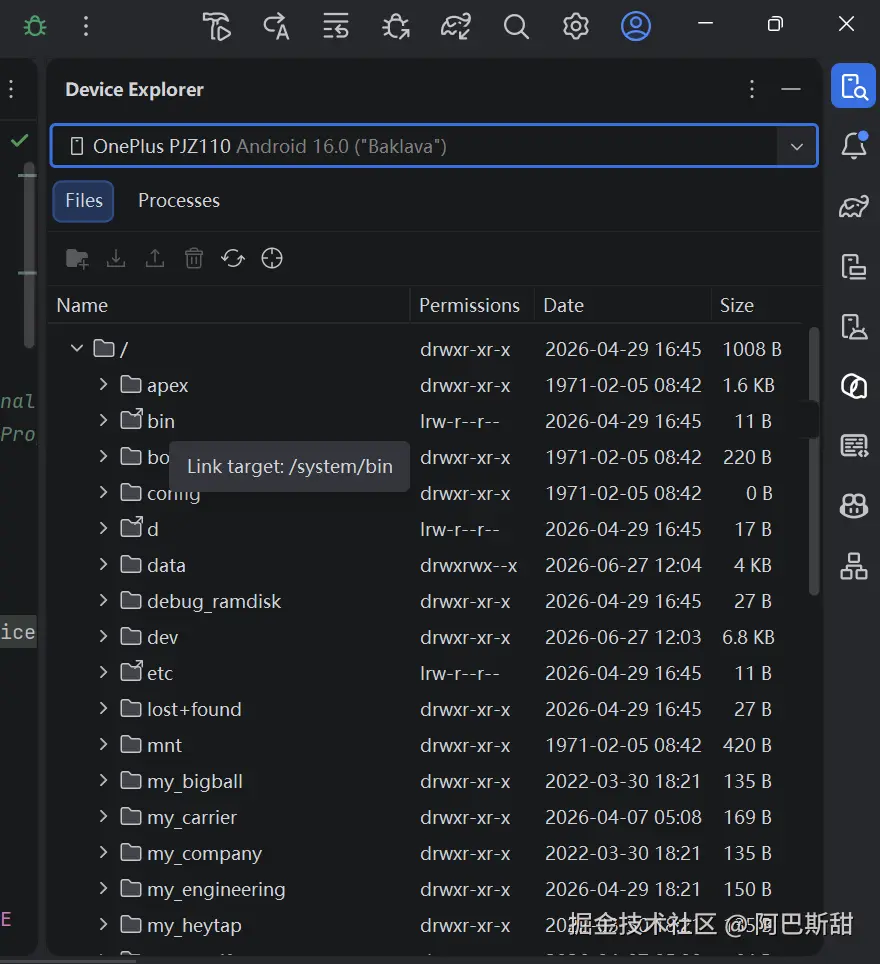
Task: Click the crosshair locate toolbar icon
Action: click(272, 258)
